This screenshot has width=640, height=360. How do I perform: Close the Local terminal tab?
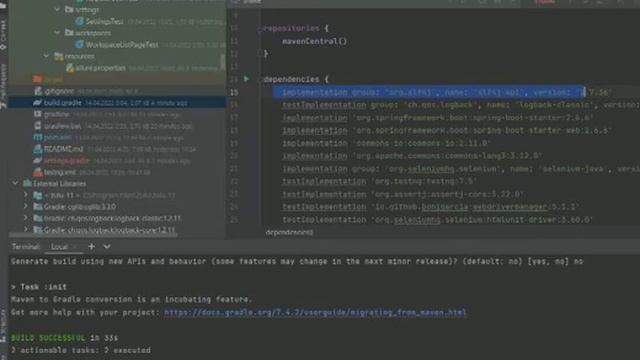pos(75,247)
